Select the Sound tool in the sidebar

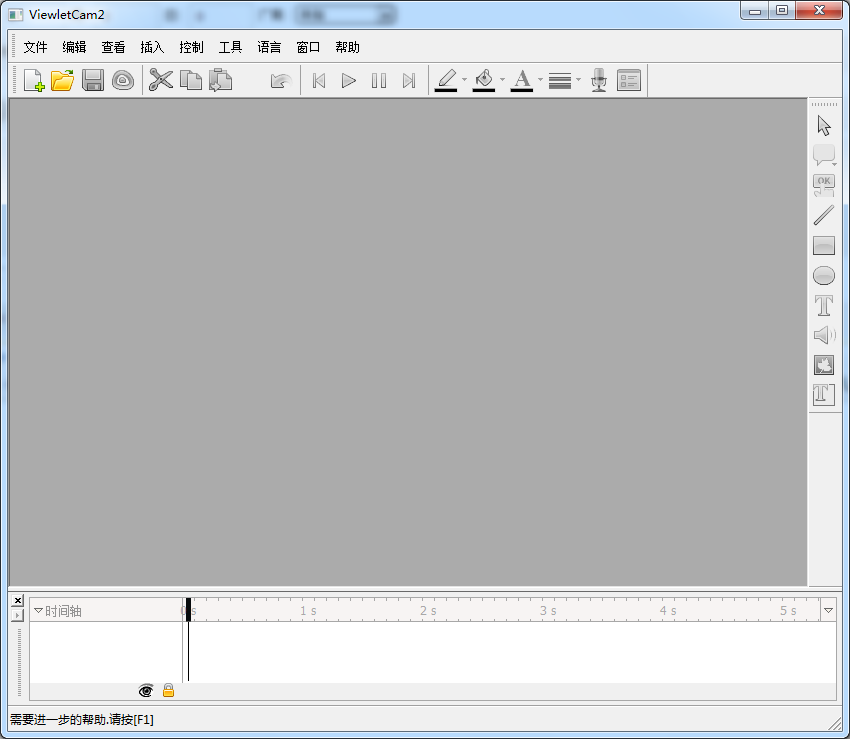click(824, 335)
